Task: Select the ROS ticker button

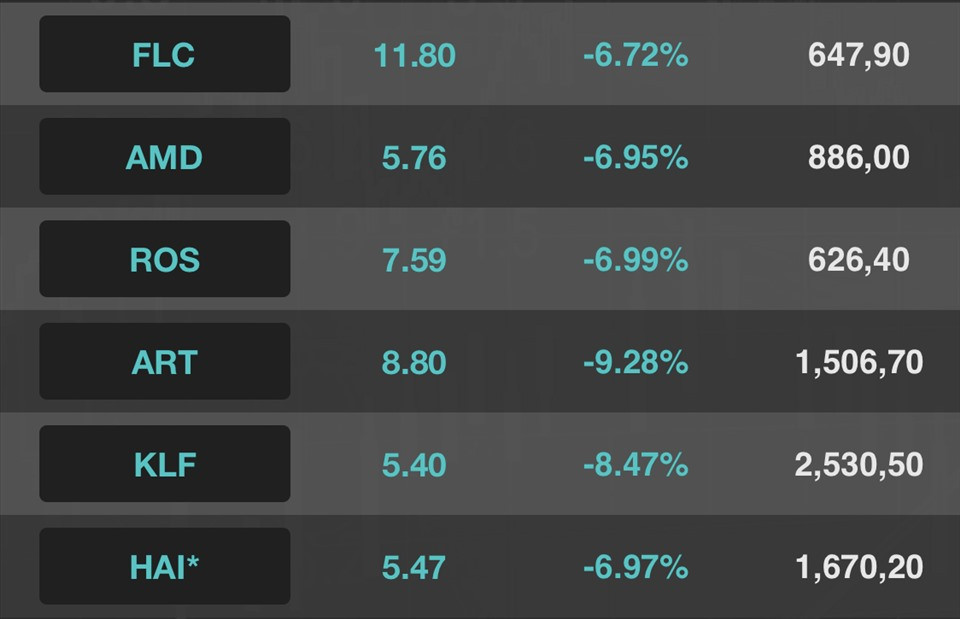Action: click(165, 258)
